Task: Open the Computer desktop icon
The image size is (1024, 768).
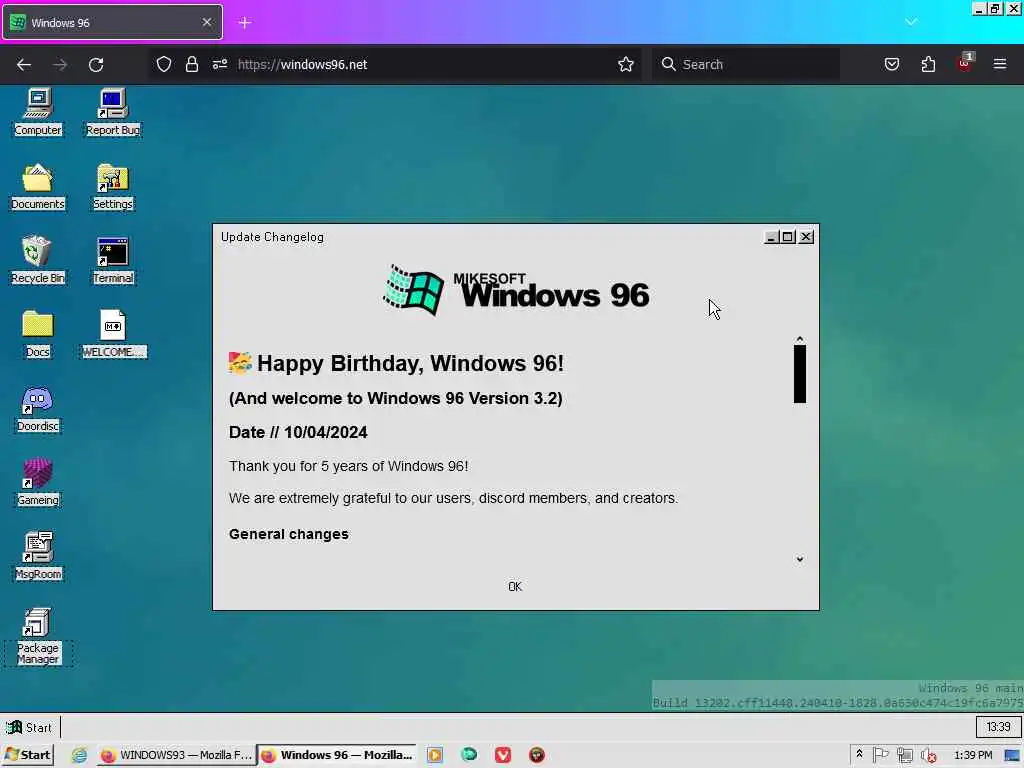Action: (x=38, y=112)
